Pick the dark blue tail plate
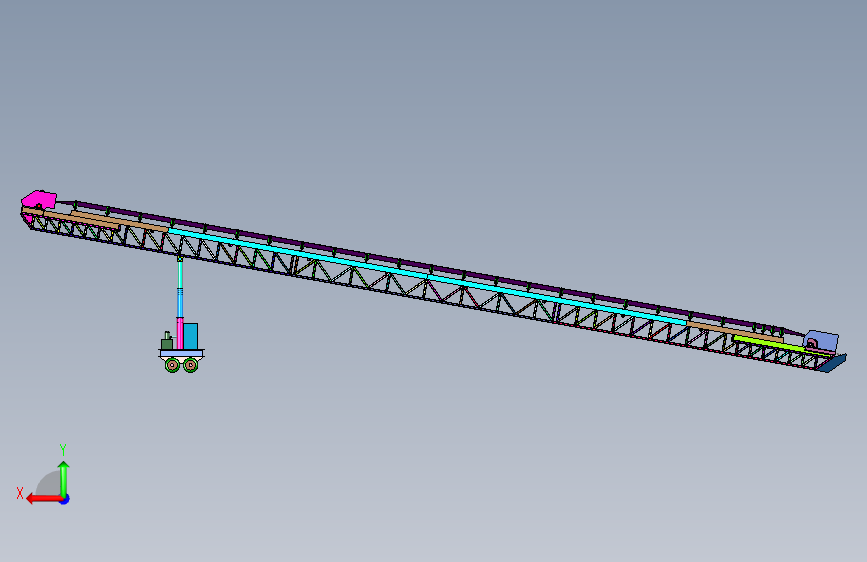The height and width of the screenshot is (562, 867). click(832, 363)
